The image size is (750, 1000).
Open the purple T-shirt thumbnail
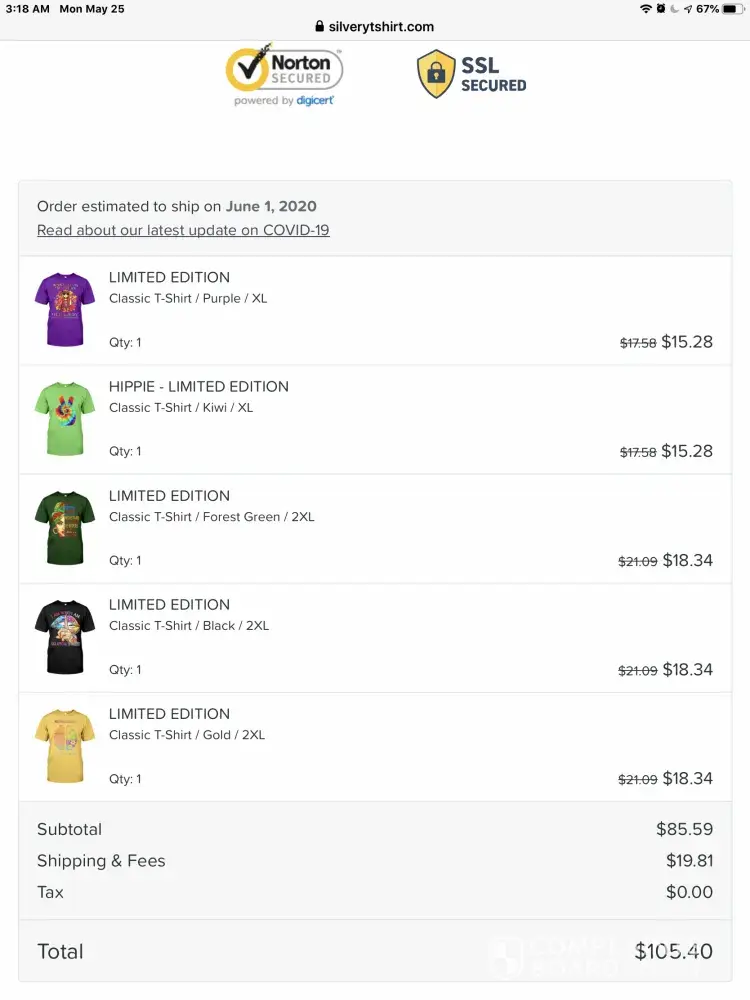64,310
